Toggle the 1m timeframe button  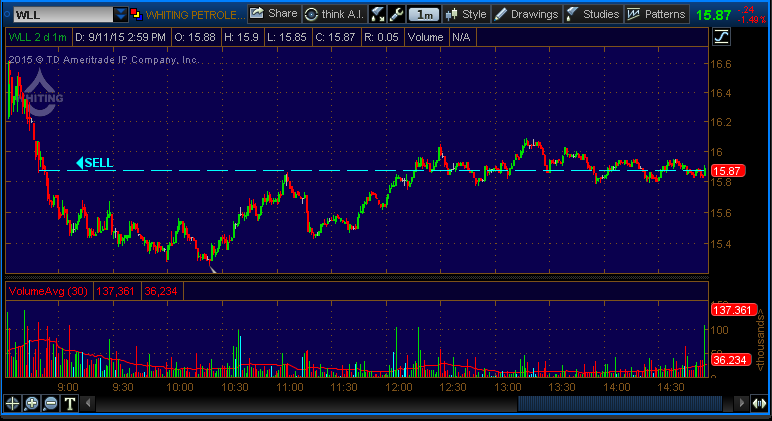click(425, 14)
